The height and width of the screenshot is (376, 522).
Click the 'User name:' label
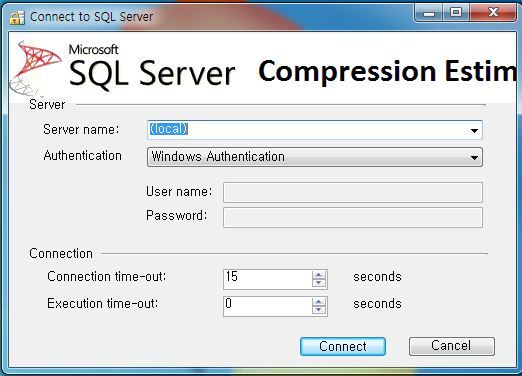(x=179, y=192)
